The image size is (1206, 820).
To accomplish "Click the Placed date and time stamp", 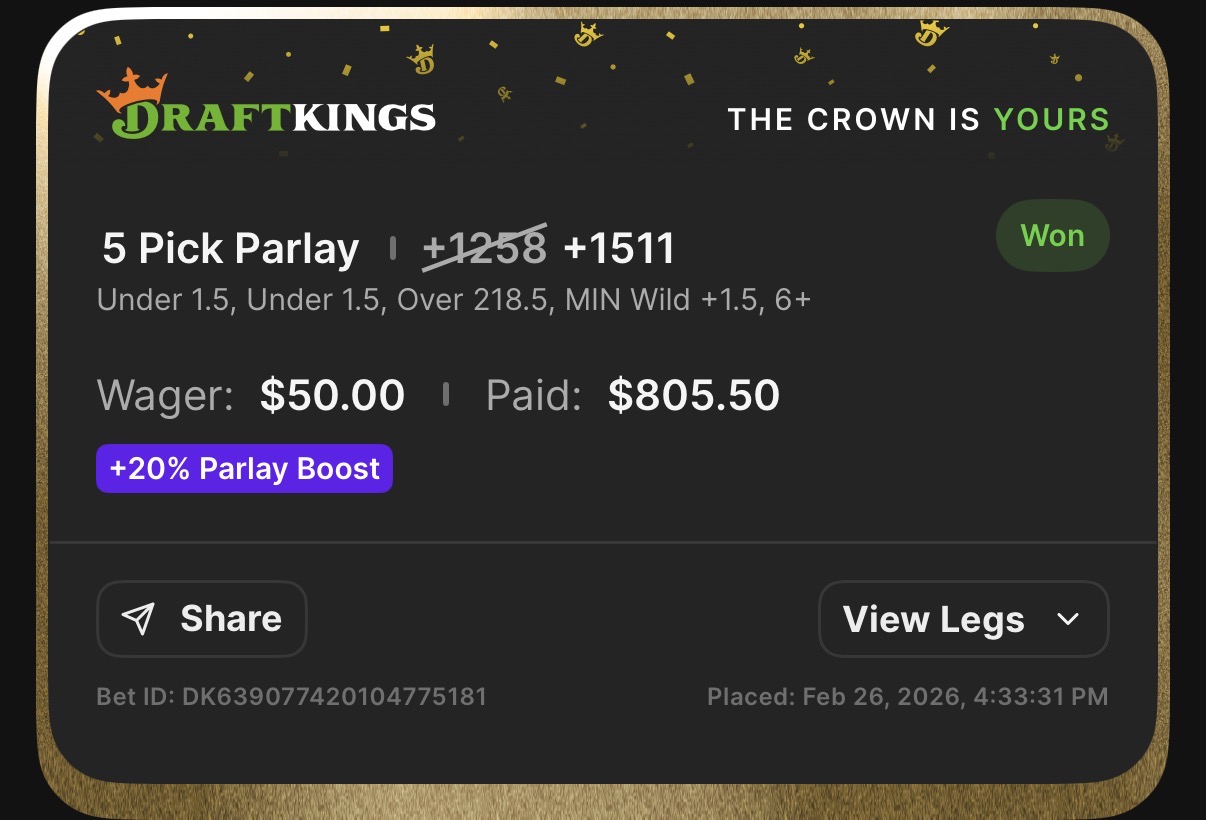I will (907, 696).
